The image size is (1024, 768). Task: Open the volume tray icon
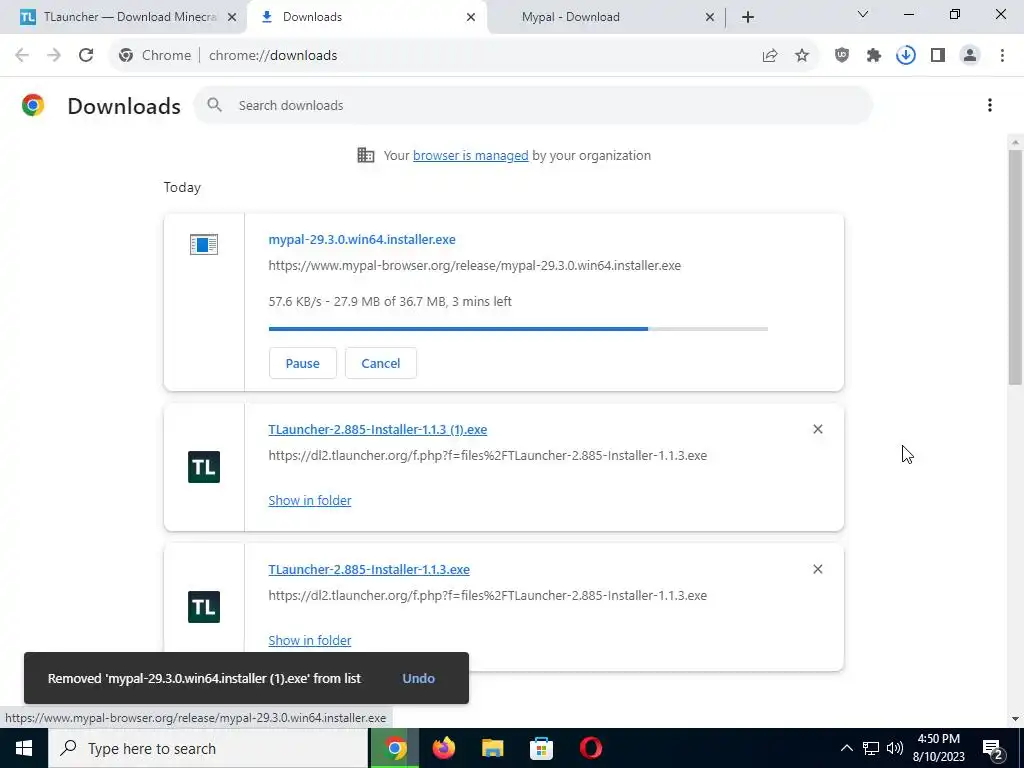(x=895, y=748)
